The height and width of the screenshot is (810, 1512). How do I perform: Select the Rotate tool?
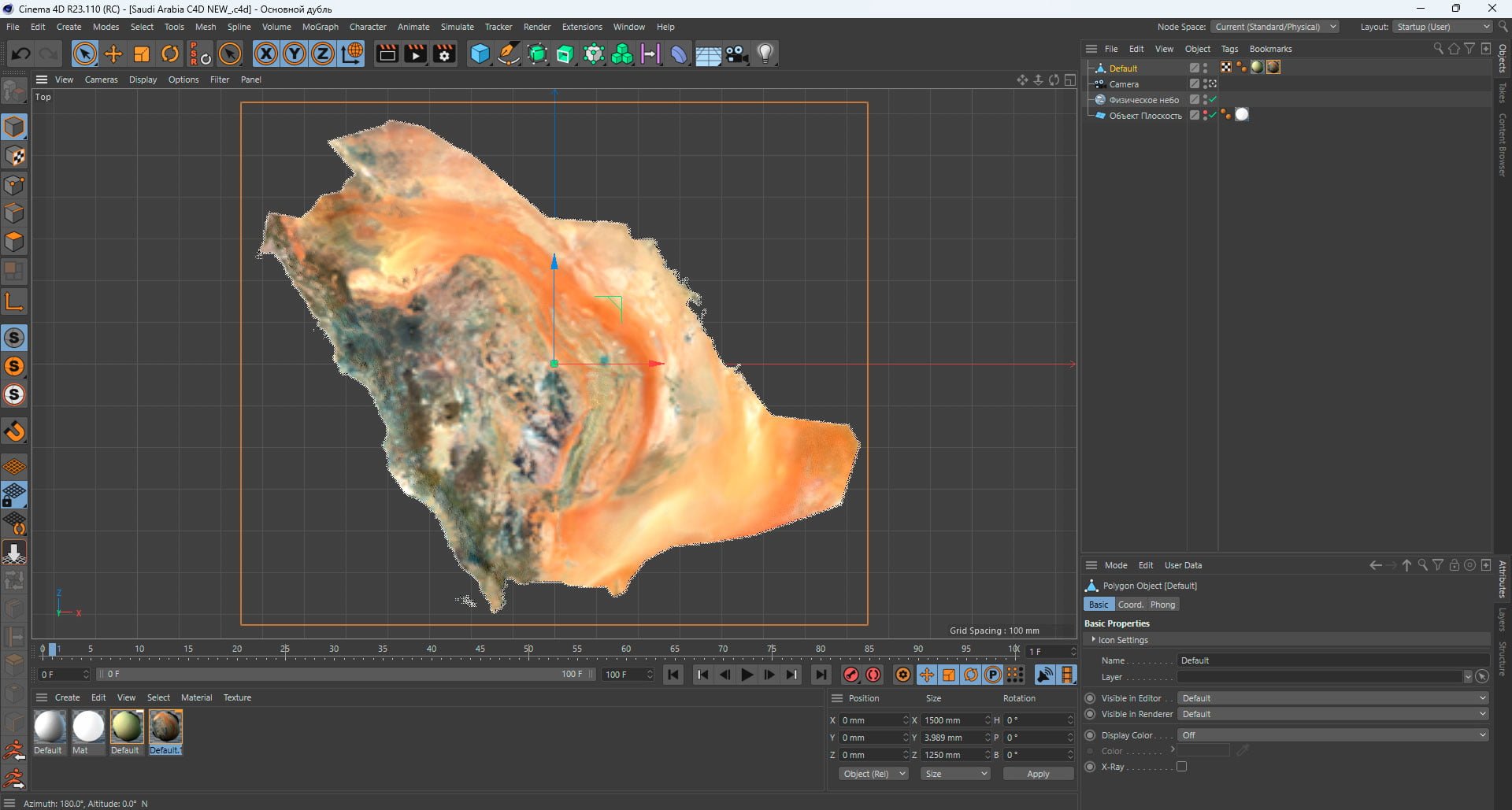tap(170, 54)
